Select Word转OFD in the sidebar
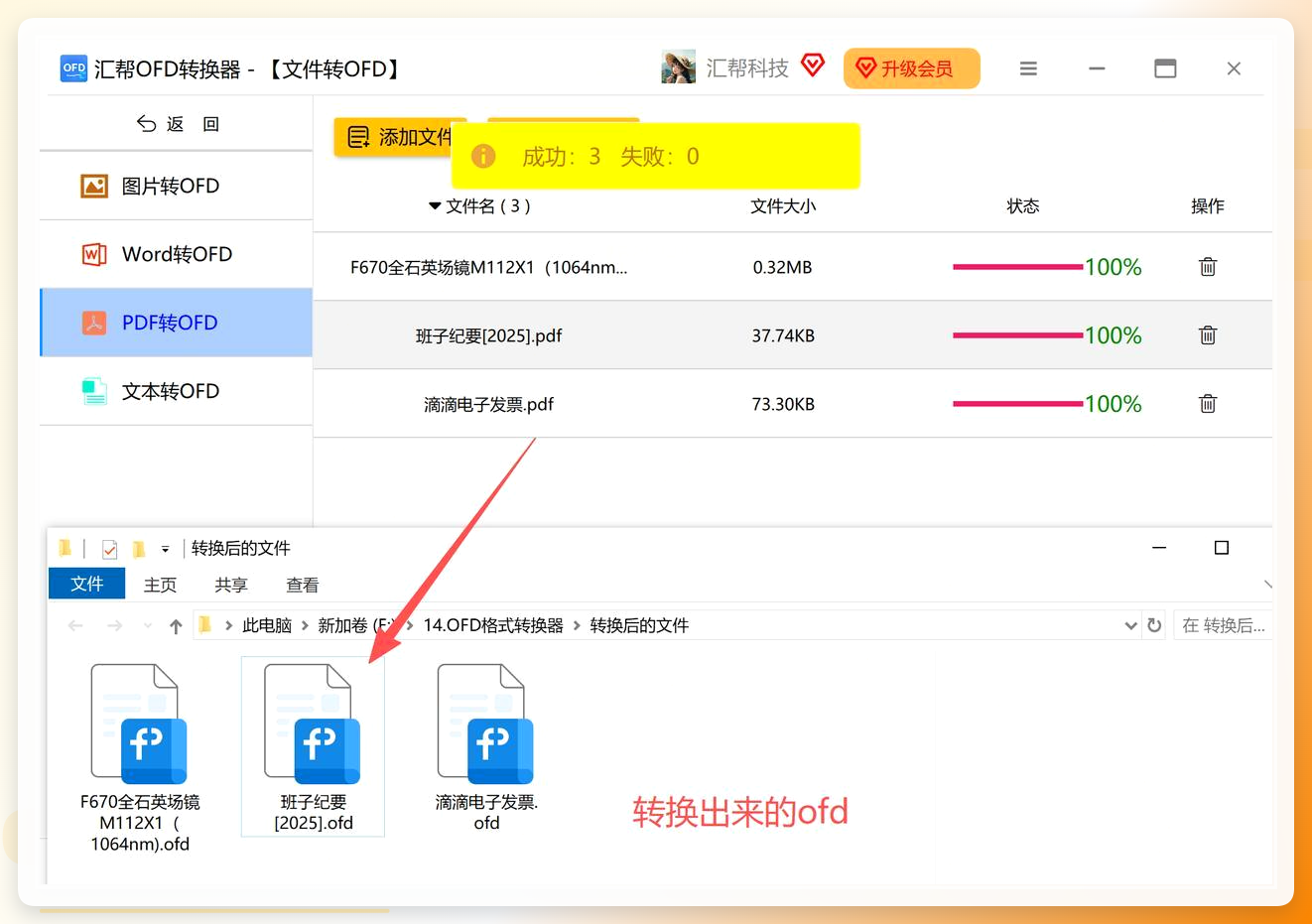The image size is (1312, 924). (x=176, y=254)
